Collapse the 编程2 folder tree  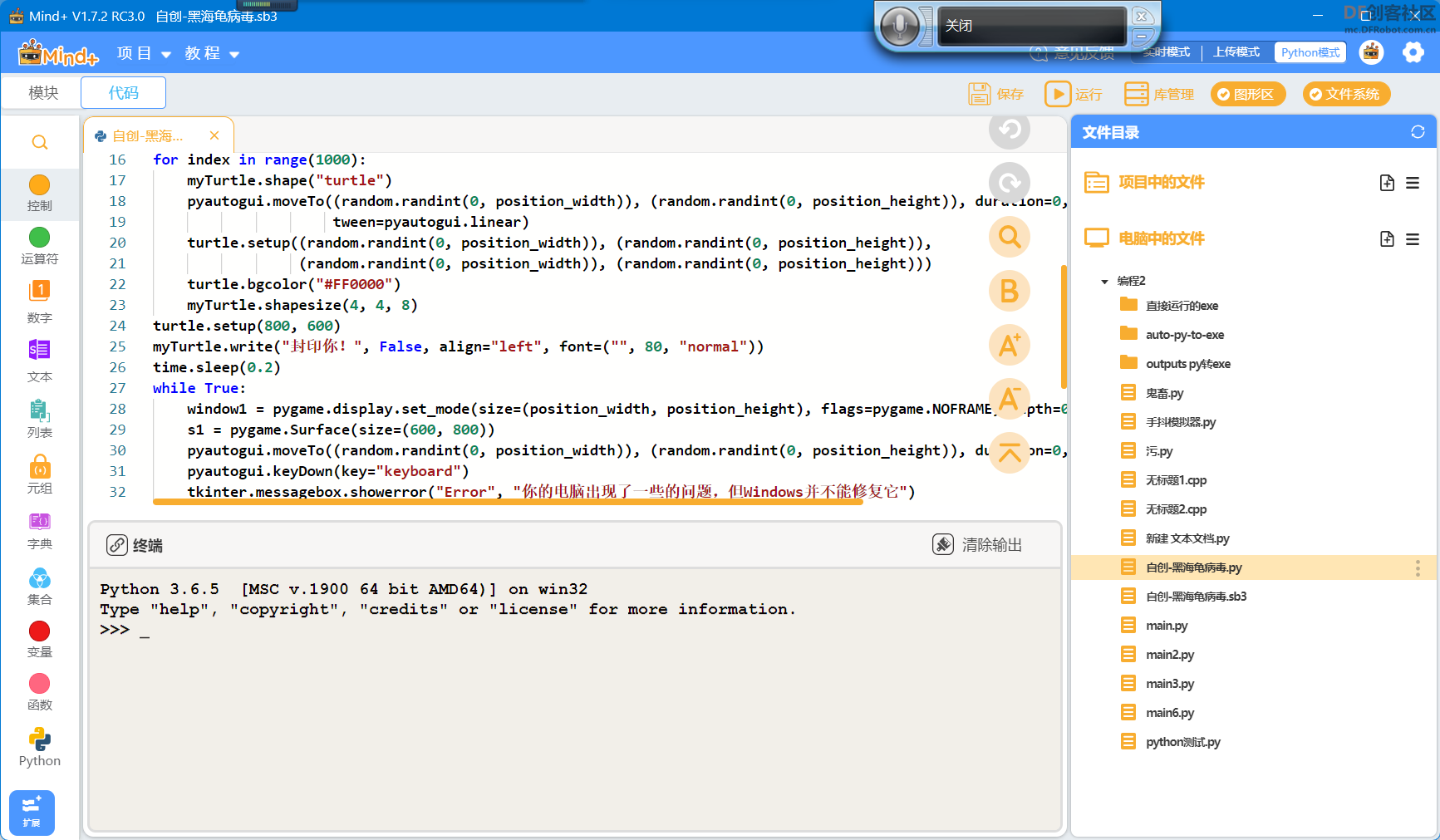coord(1104,282)
